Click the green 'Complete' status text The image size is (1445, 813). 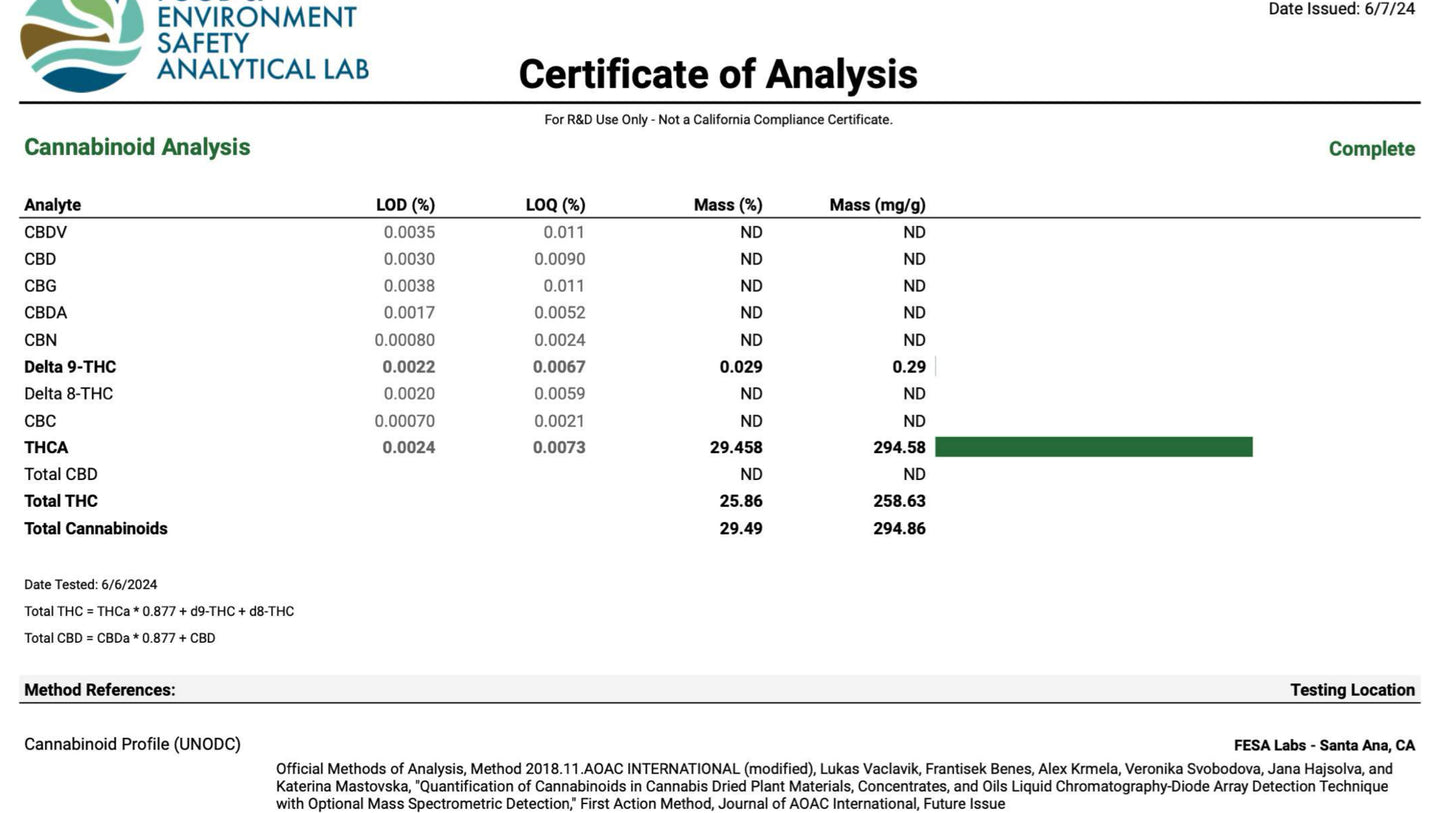click(1371, 149)
